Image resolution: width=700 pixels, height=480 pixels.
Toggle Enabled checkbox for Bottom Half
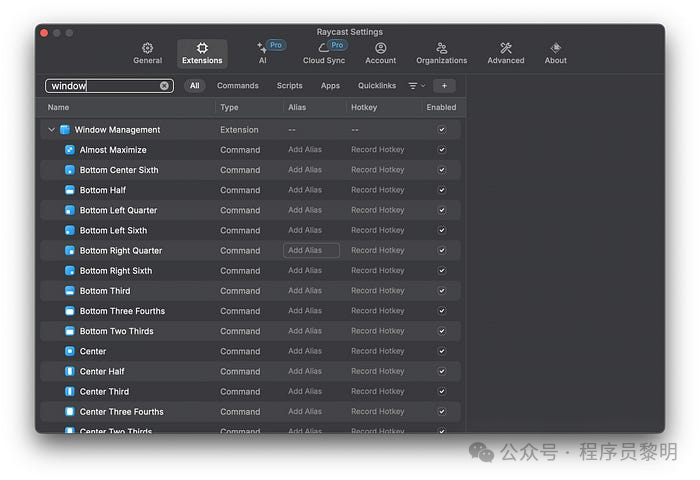(442, 190)
